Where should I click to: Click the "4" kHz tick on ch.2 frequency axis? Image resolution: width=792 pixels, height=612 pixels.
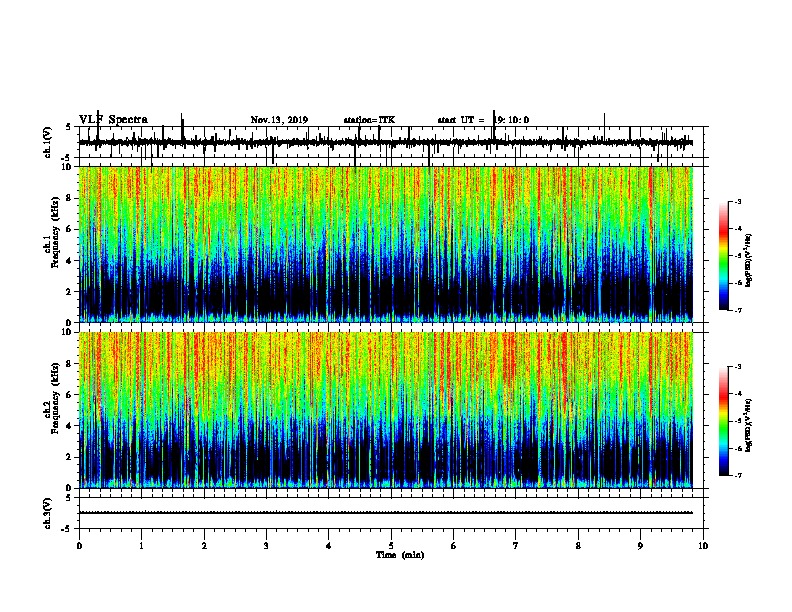tap(70, 426)
